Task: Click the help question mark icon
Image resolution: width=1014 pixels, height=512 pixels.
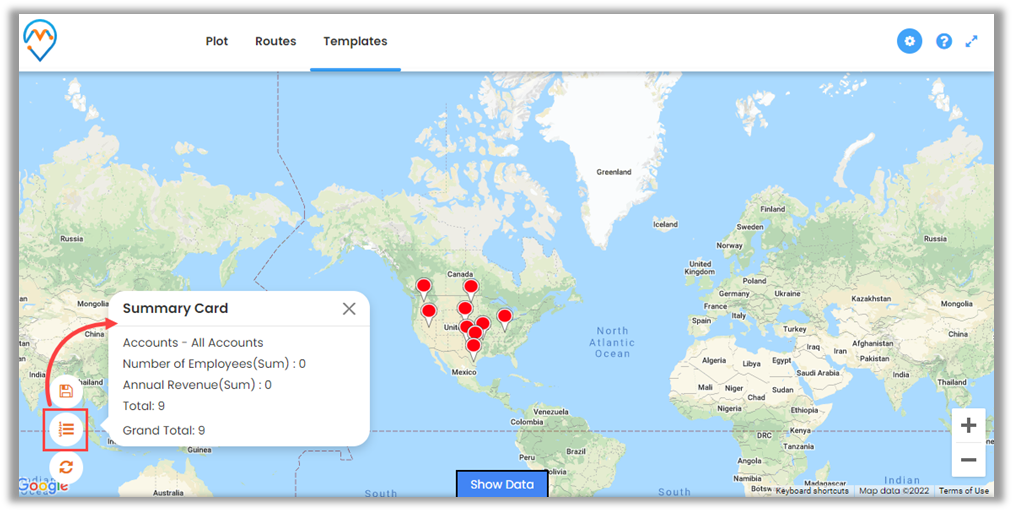Action: 943,41
